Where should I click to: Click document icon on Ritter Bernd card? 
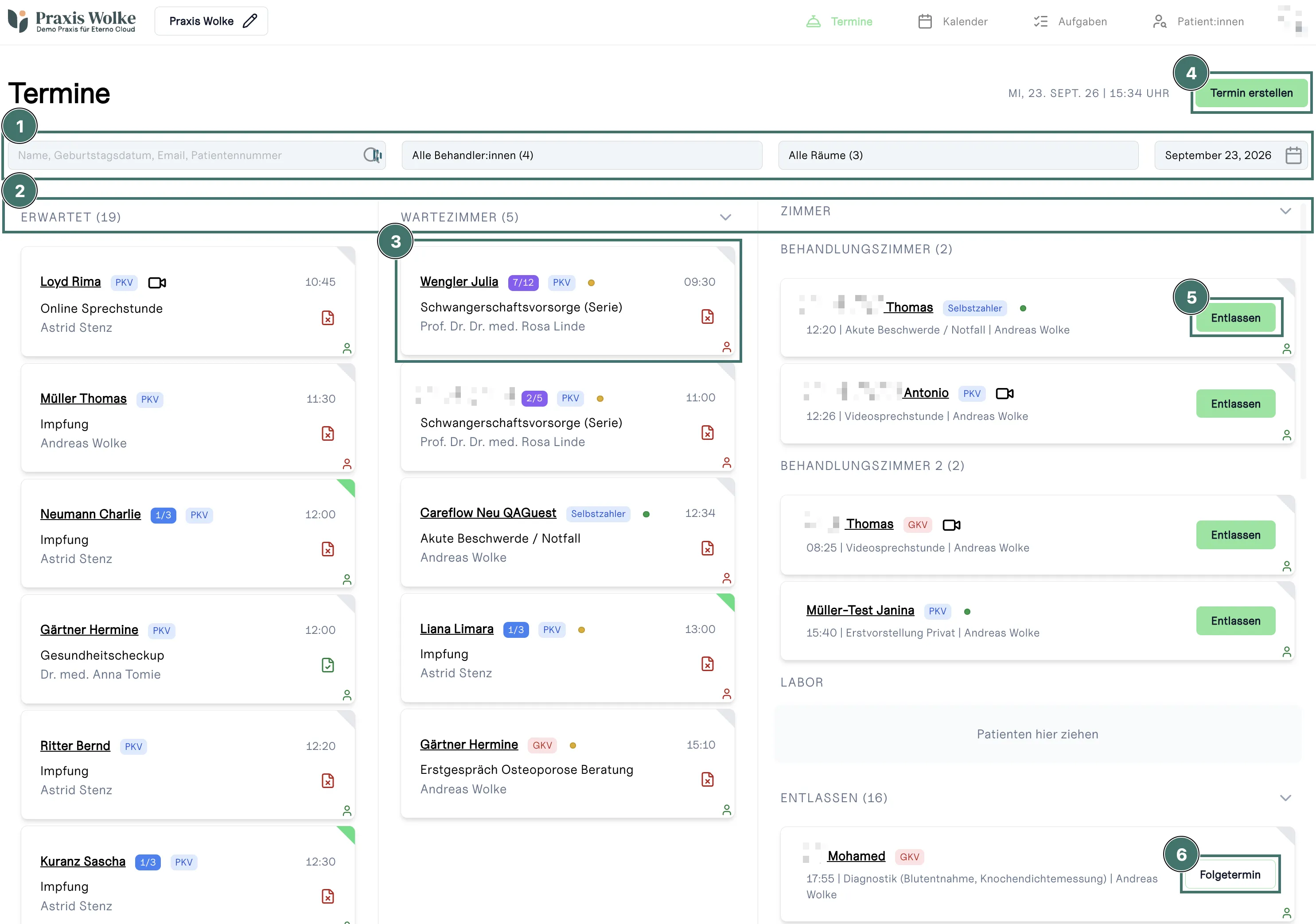(x=328, y=781)
